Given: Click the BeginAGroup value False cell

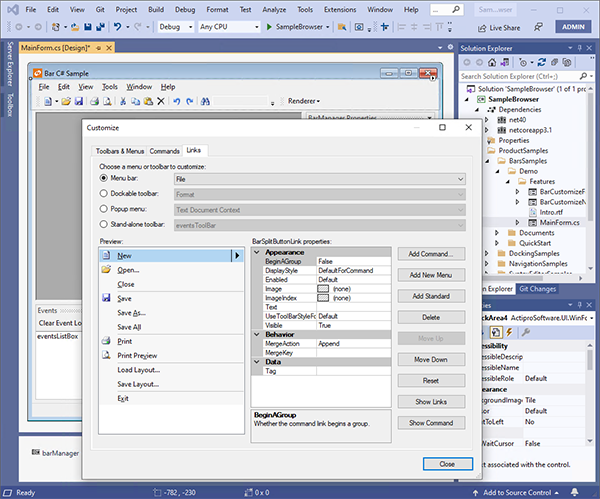Looking at the screenshot, I should point(354,261).
